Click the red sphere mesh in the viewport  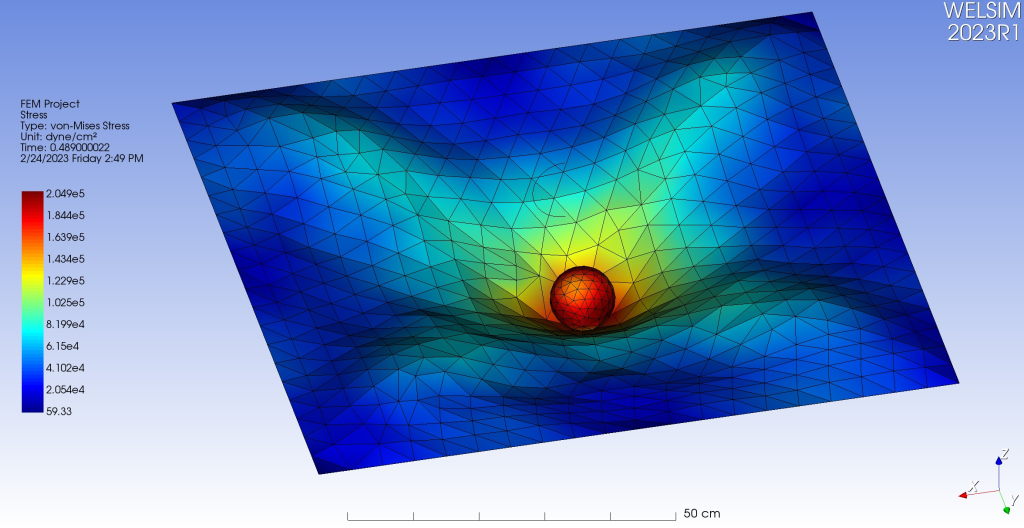click(583, 297)
